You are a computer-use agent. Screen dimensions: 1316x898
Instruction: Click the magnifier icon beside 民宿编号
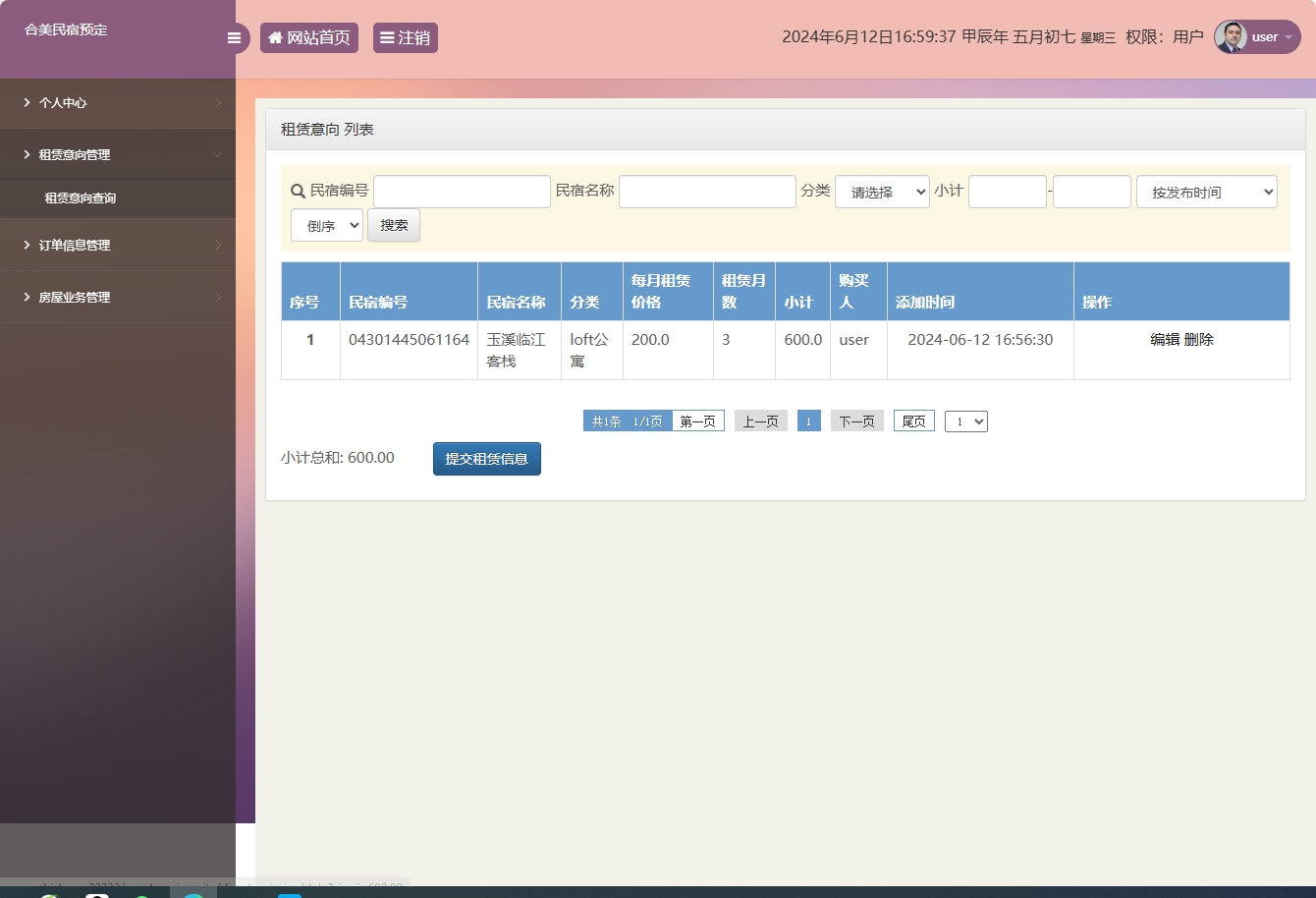tap(298, 192)
